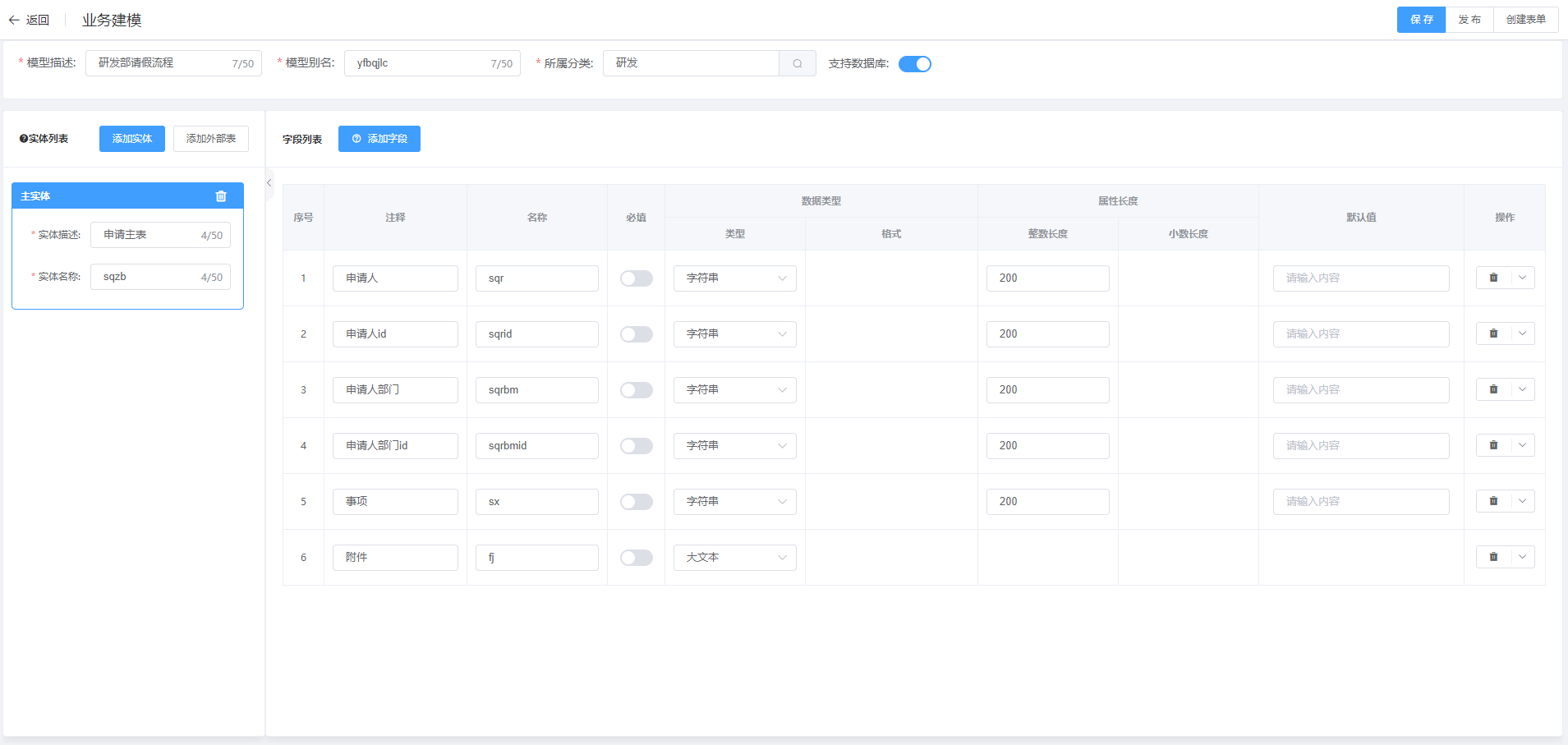
Task: Click the 模型描述 input field
Action: tap(160, 63)
